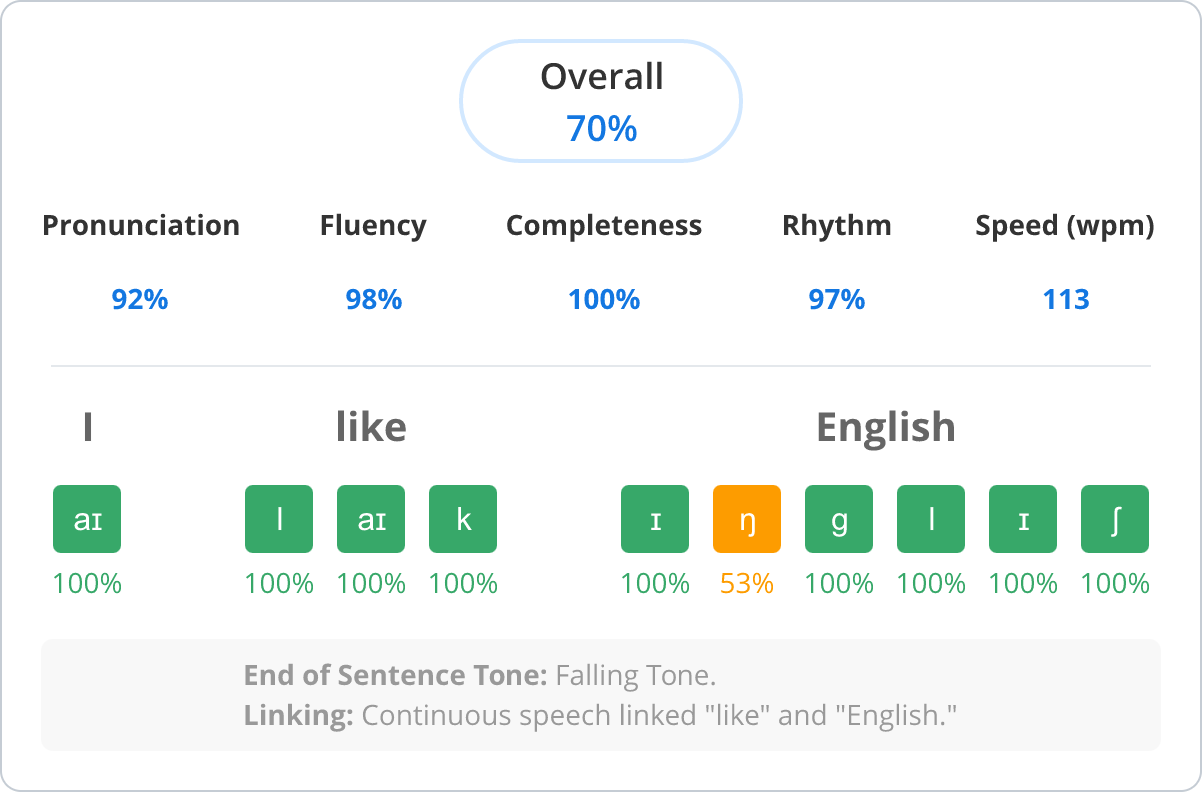
Task: Select the l phoneme tile under "like"
Action: (279, 519)
